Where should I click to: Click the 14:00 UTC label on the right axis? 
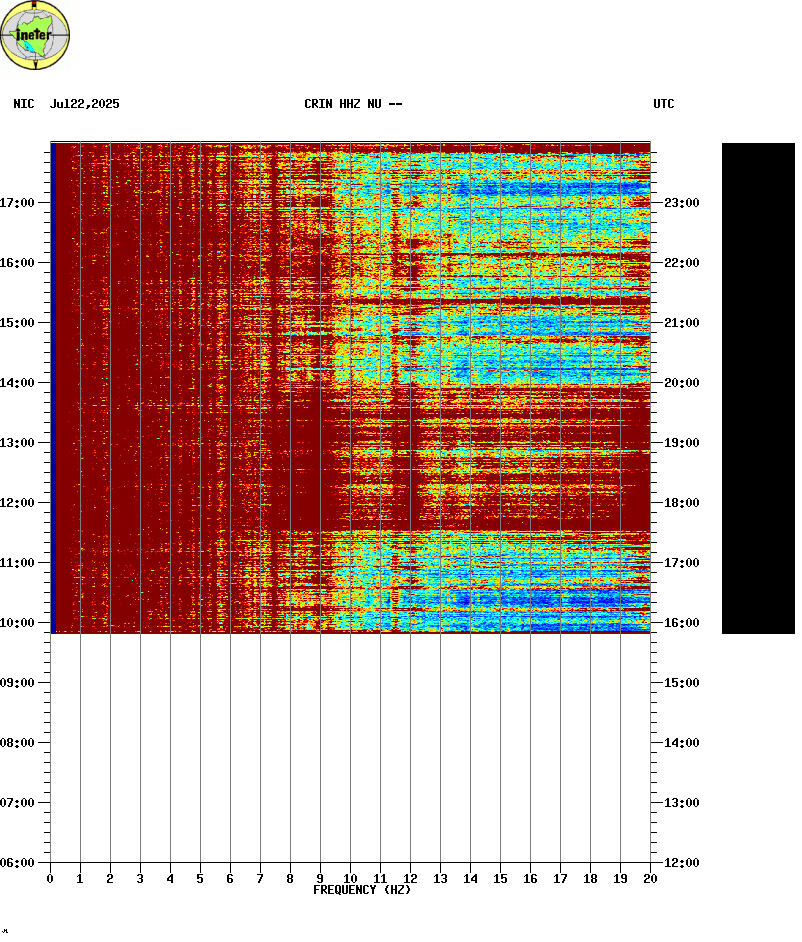pos(682,743)
